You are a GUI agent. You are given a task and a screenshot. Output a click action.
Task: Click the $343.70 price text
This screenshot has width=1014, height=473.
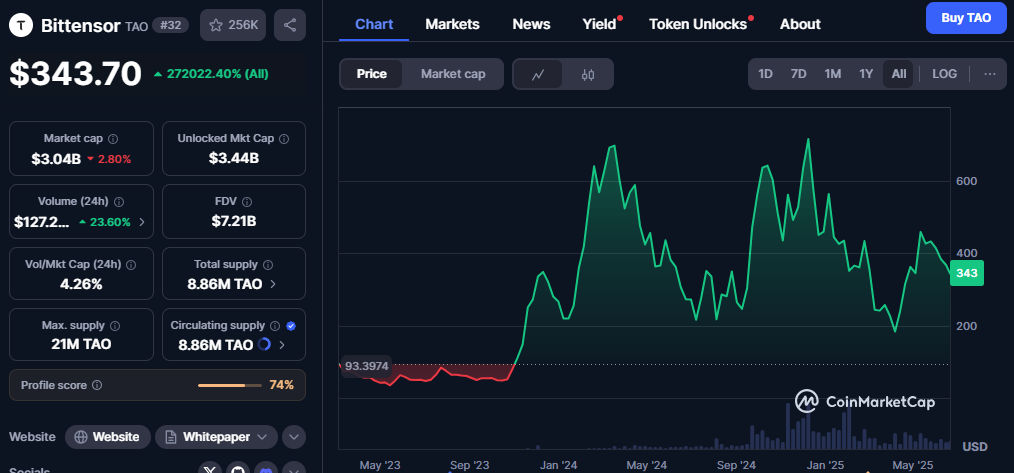75,73
